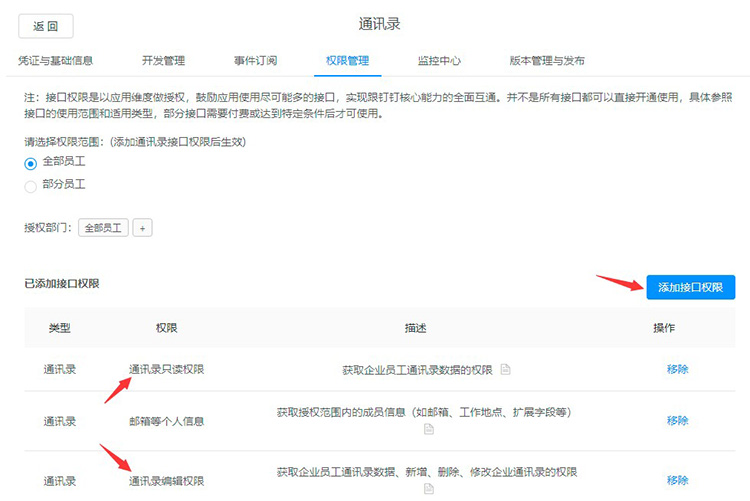This screenshot has height=501, width=750.
Task: Go to the 事件订阅 tab
Action: pos(255,61)
